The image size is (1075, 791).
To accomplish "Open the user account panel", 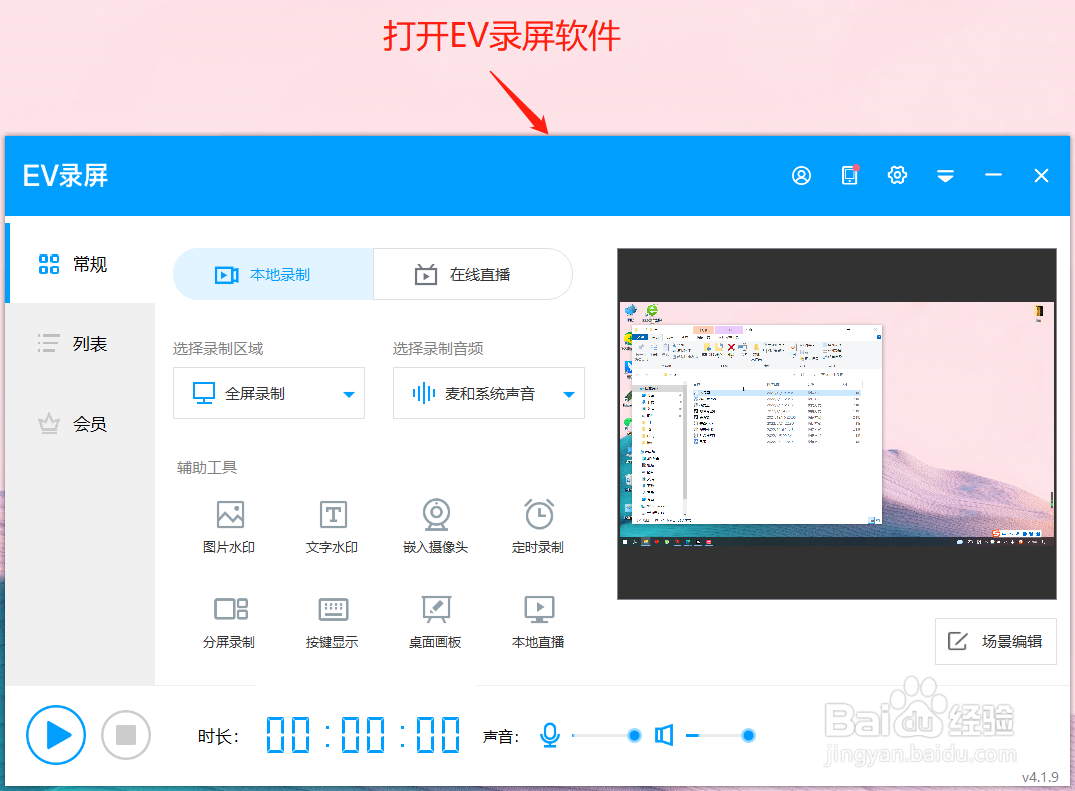I will pos(801,175).
